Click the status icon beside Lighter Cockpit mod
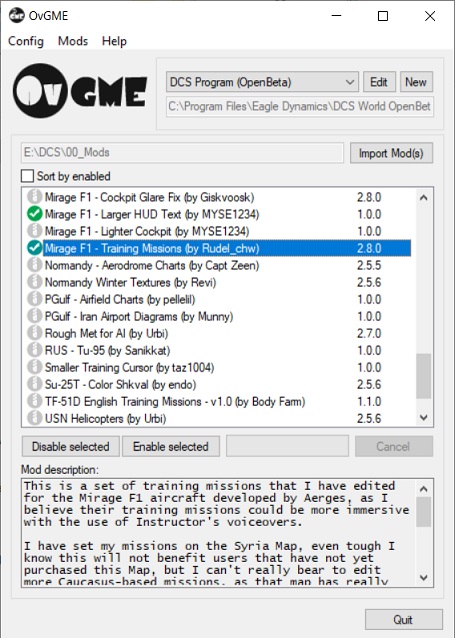 point(35,231)
